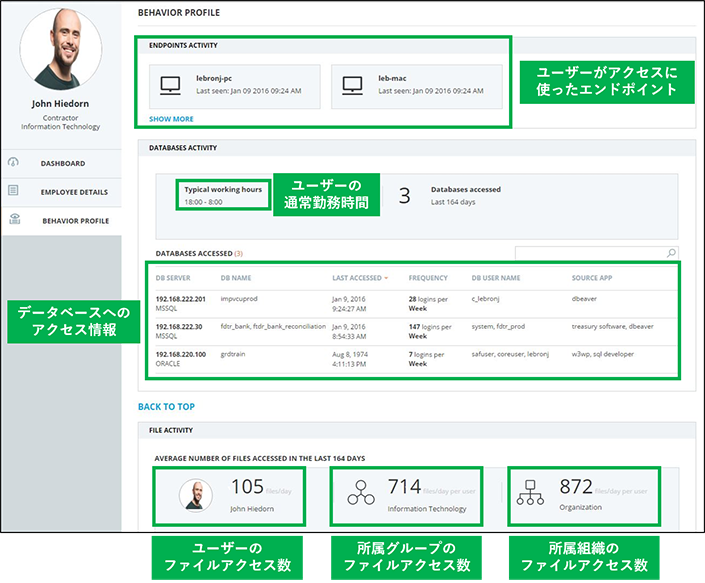This screenshot has height=583, width=705.
Task: Select the 192.168.222.201 MSSQL server row
Action: point(180,303)
